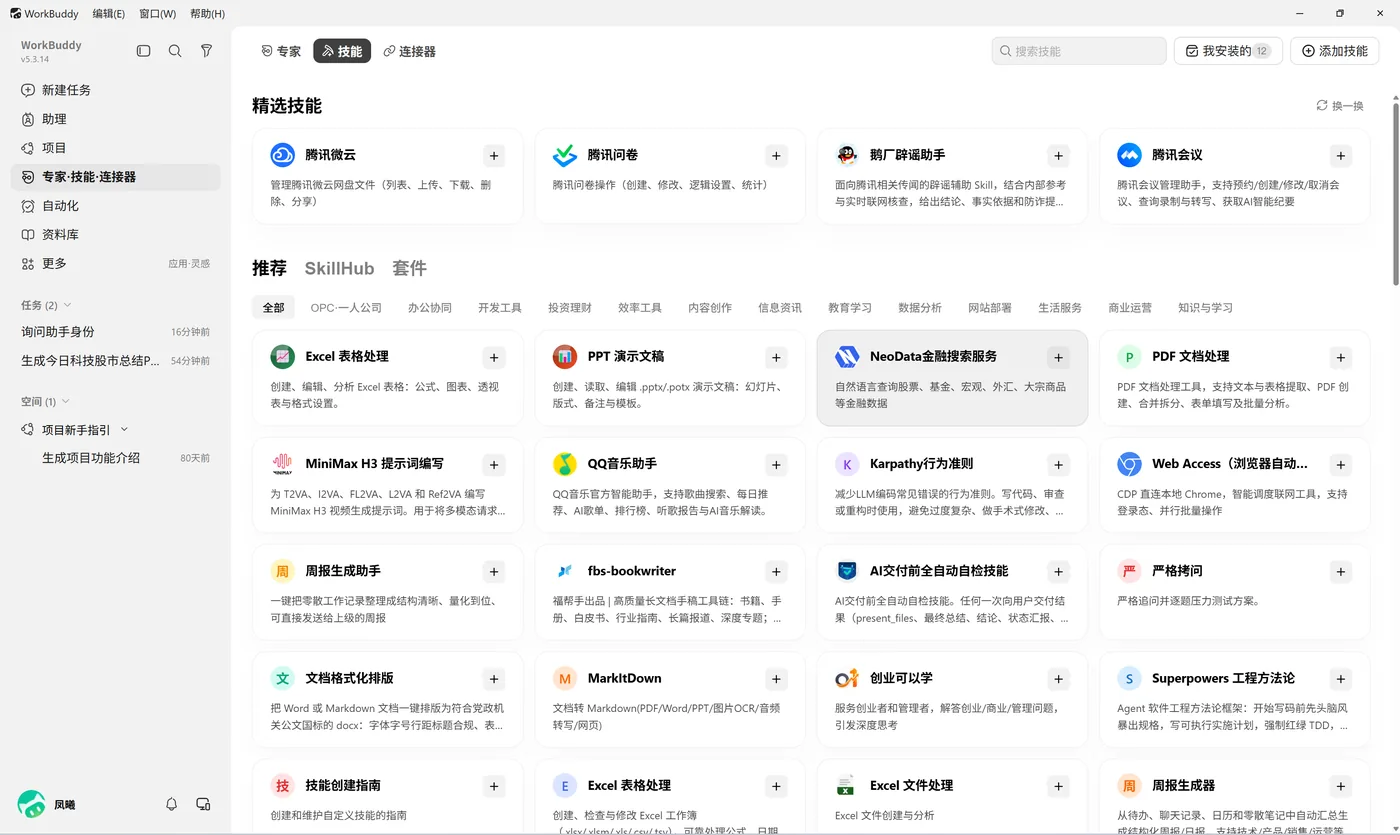Open the 腾讯会议 skill card icon

pos(1129,155)
